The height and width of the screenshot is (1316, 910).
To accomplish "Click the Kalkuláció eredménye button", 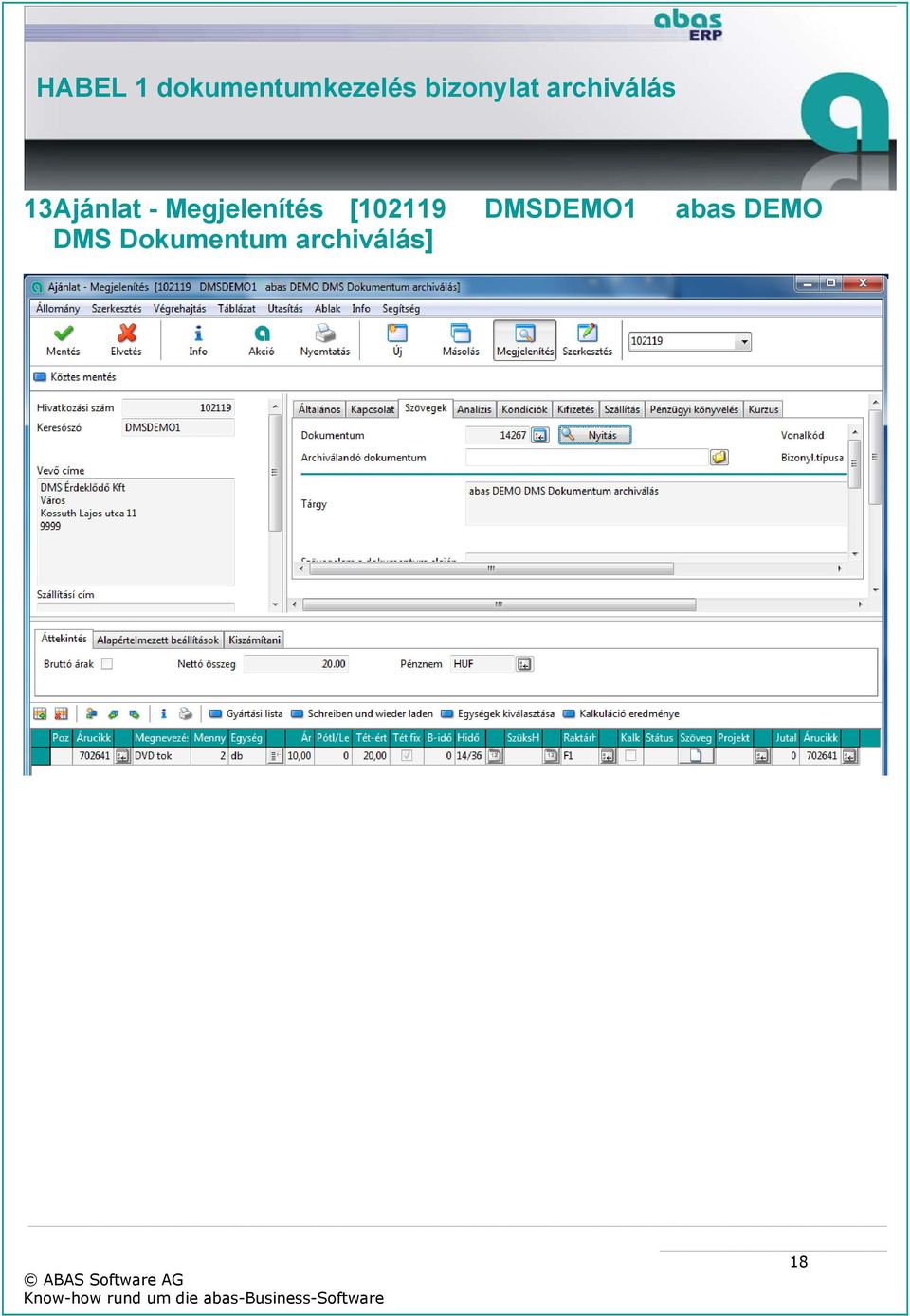I will pos(621,713).
